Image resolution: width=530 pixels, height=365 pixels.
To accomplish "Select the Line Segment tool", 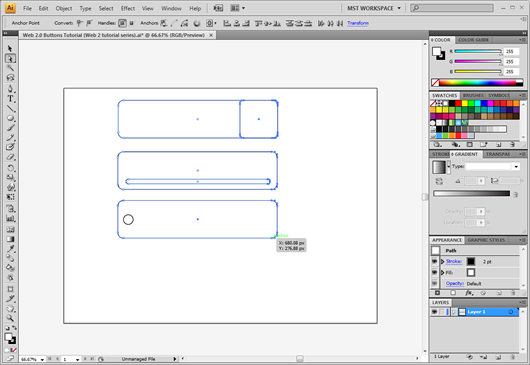I will point(10,108).
